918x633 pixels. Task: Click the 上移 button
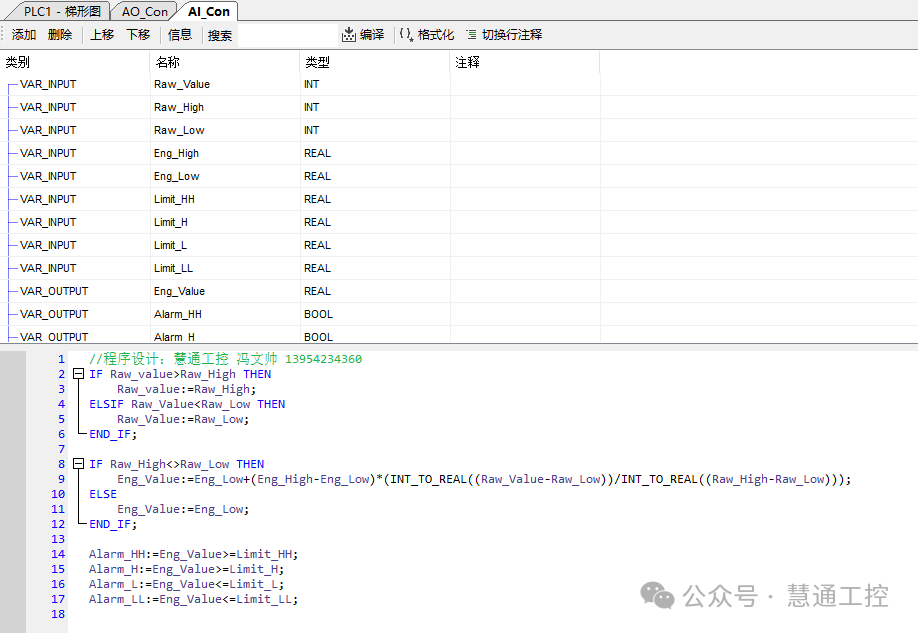pyautogui.click(x=102, y=35)
